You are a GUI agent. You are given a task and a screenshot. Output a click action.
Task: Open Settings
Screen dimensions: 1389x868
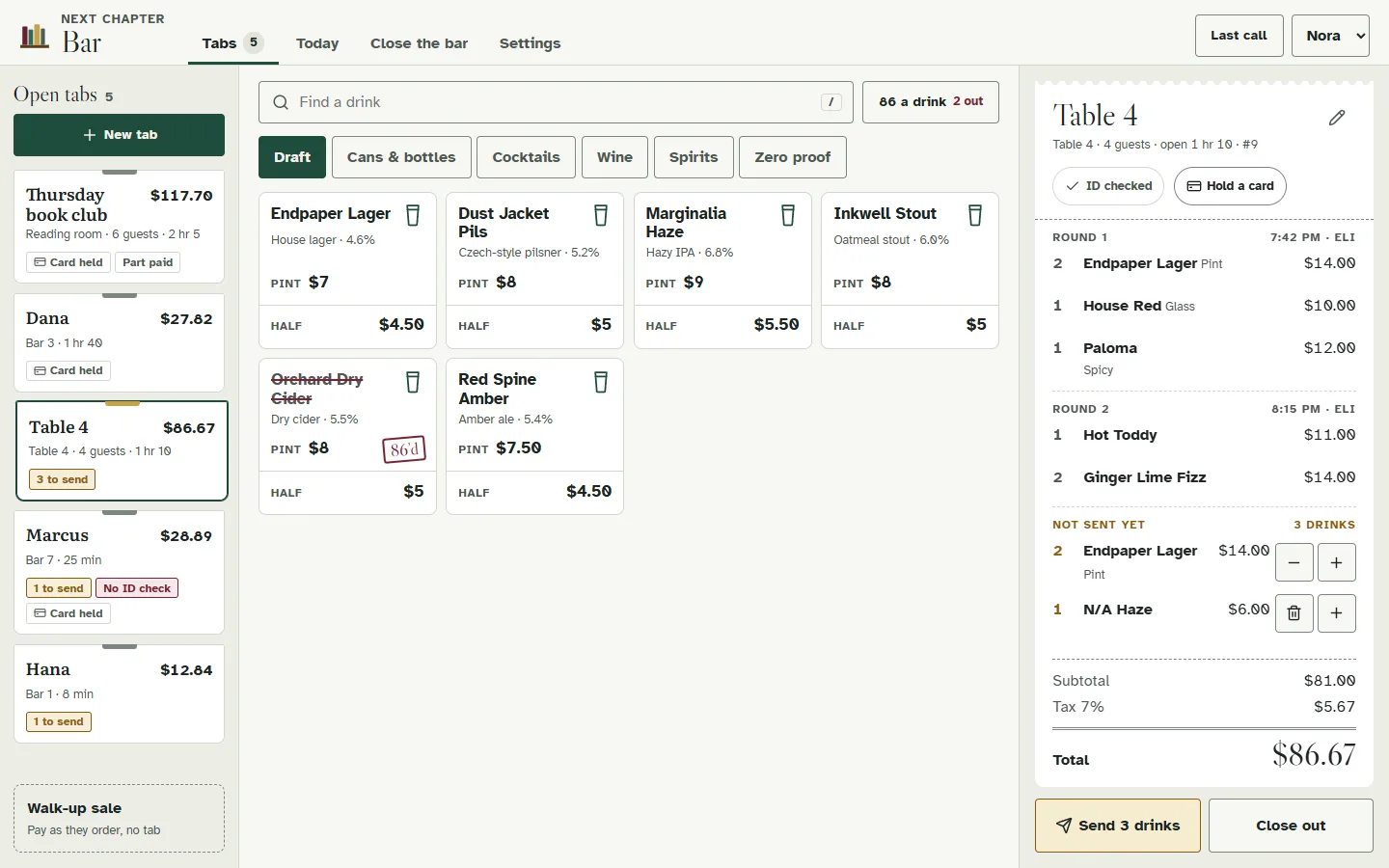[531, 43]
